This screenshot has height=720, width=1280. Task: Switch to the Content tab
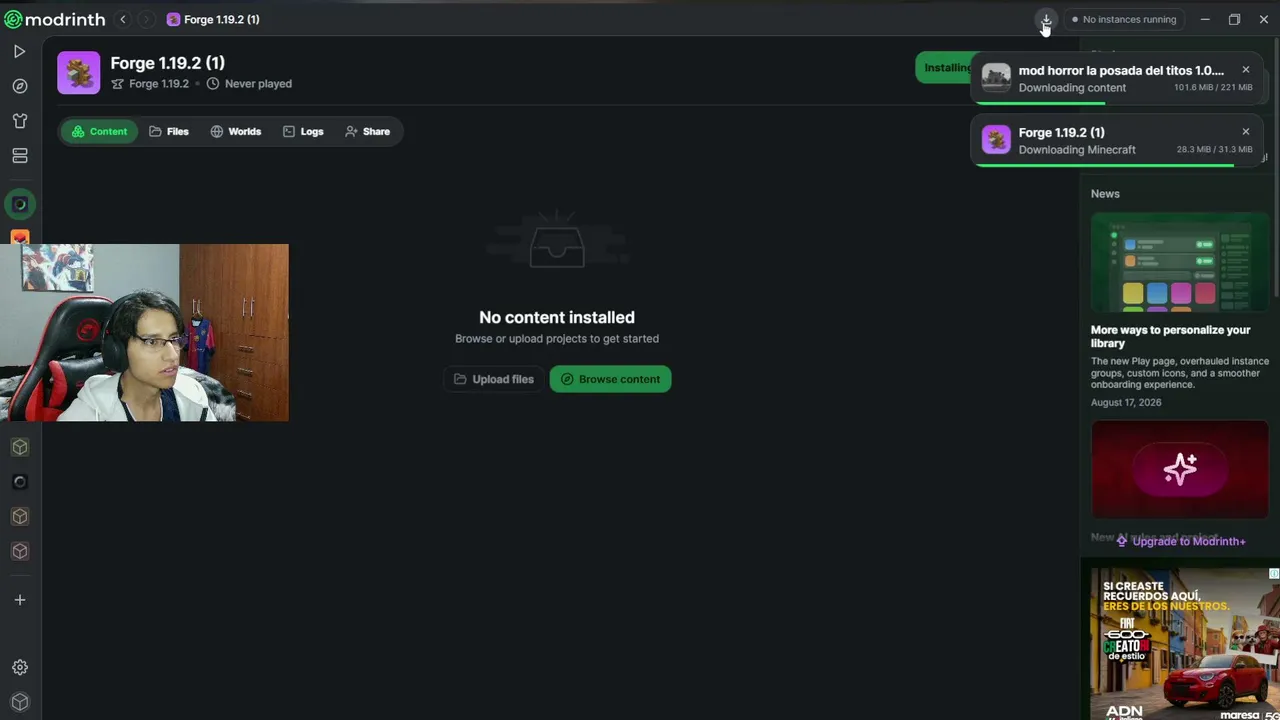[99, 131]
